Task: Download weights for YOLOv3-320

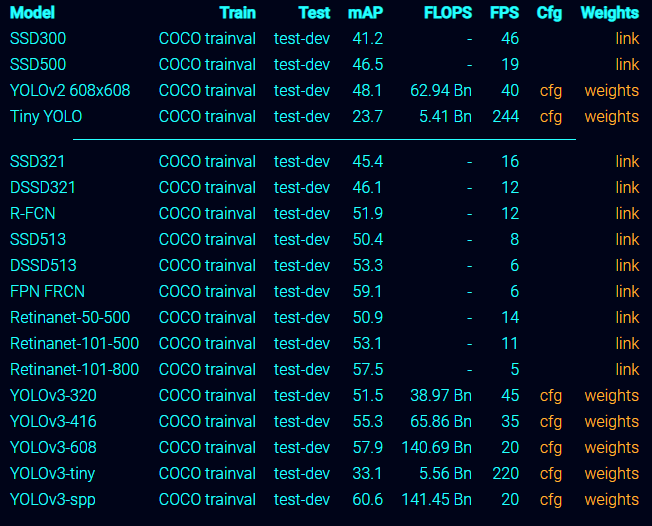Action: click(x=612, y=396)
